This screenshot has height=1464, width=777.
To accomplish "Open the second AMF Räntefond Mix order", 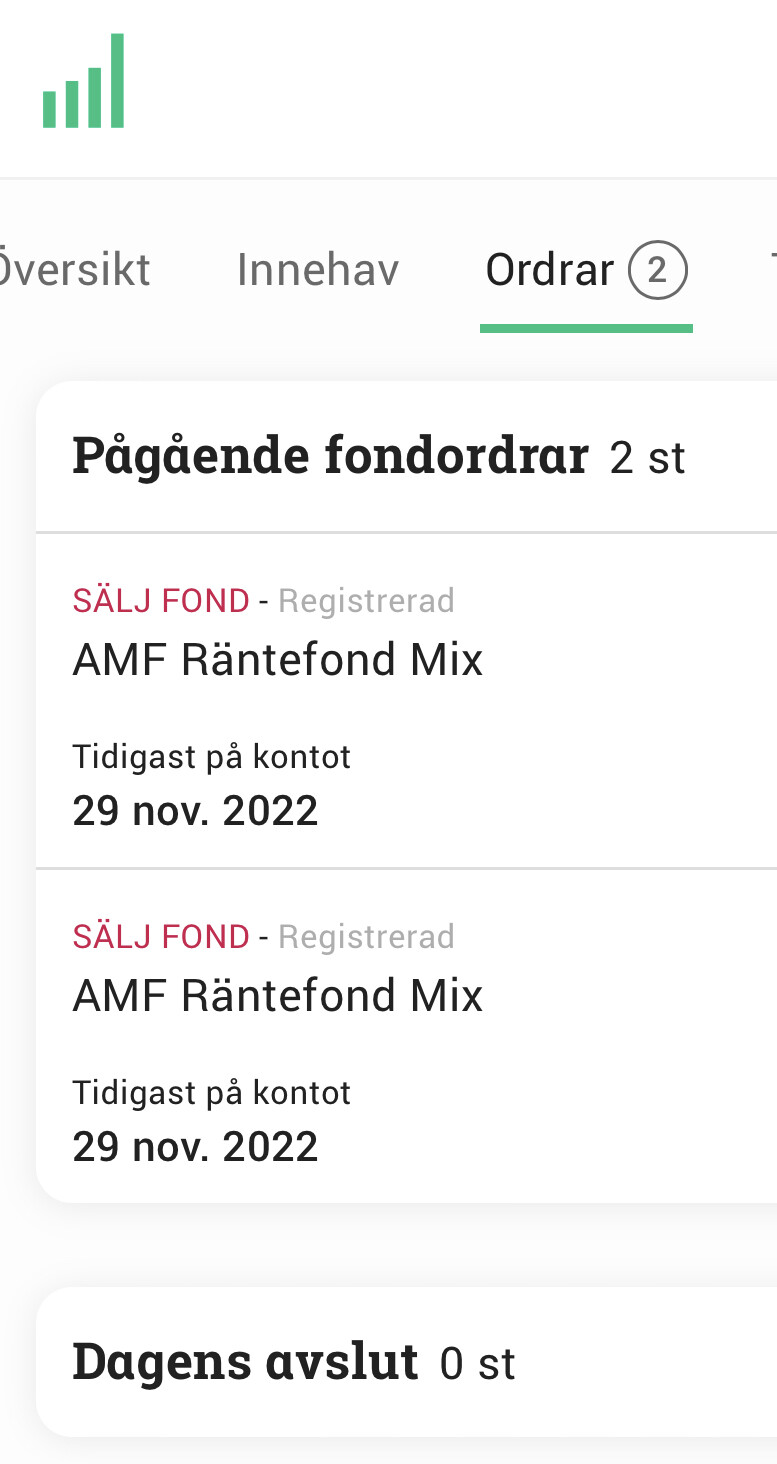I will pos(278,996).
